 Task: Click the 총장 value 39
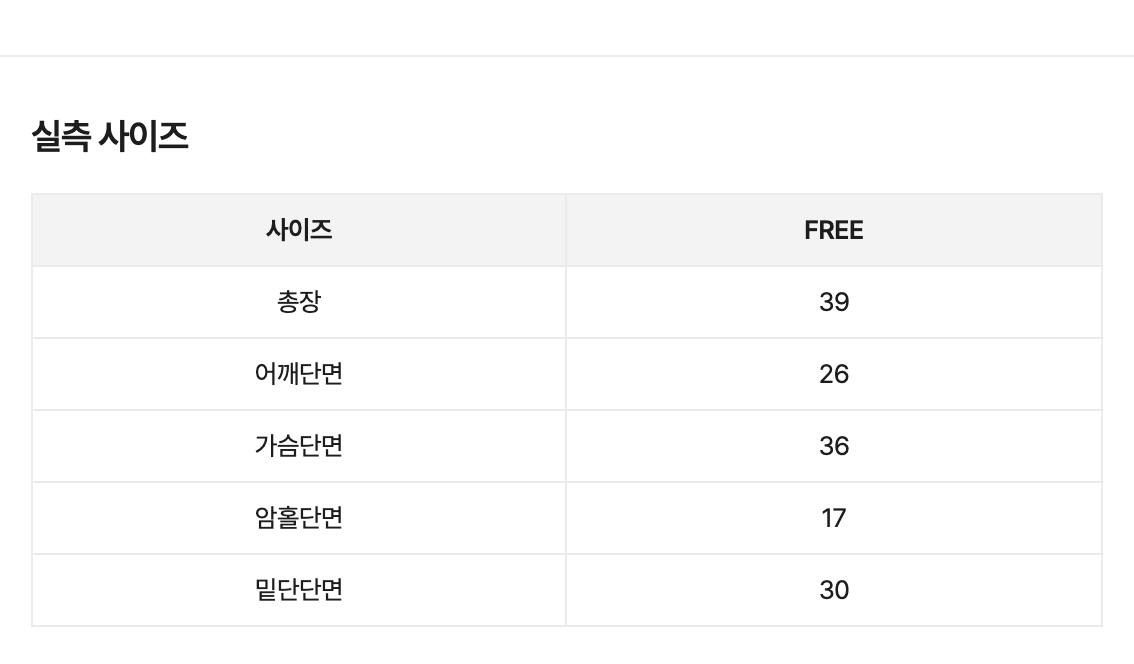(x=834, y=302)
